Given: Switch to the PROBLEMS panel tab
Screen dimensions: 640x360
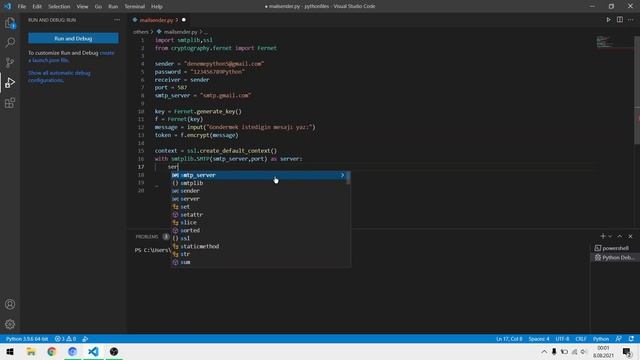Looking at the screenshot, I should tap(147, 237).
